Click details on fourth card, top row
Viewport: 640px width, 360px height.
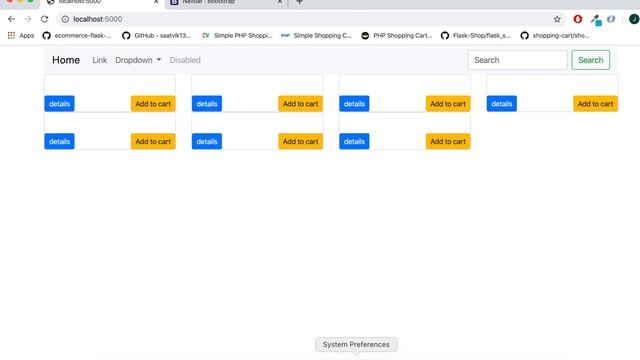point(502,104)
